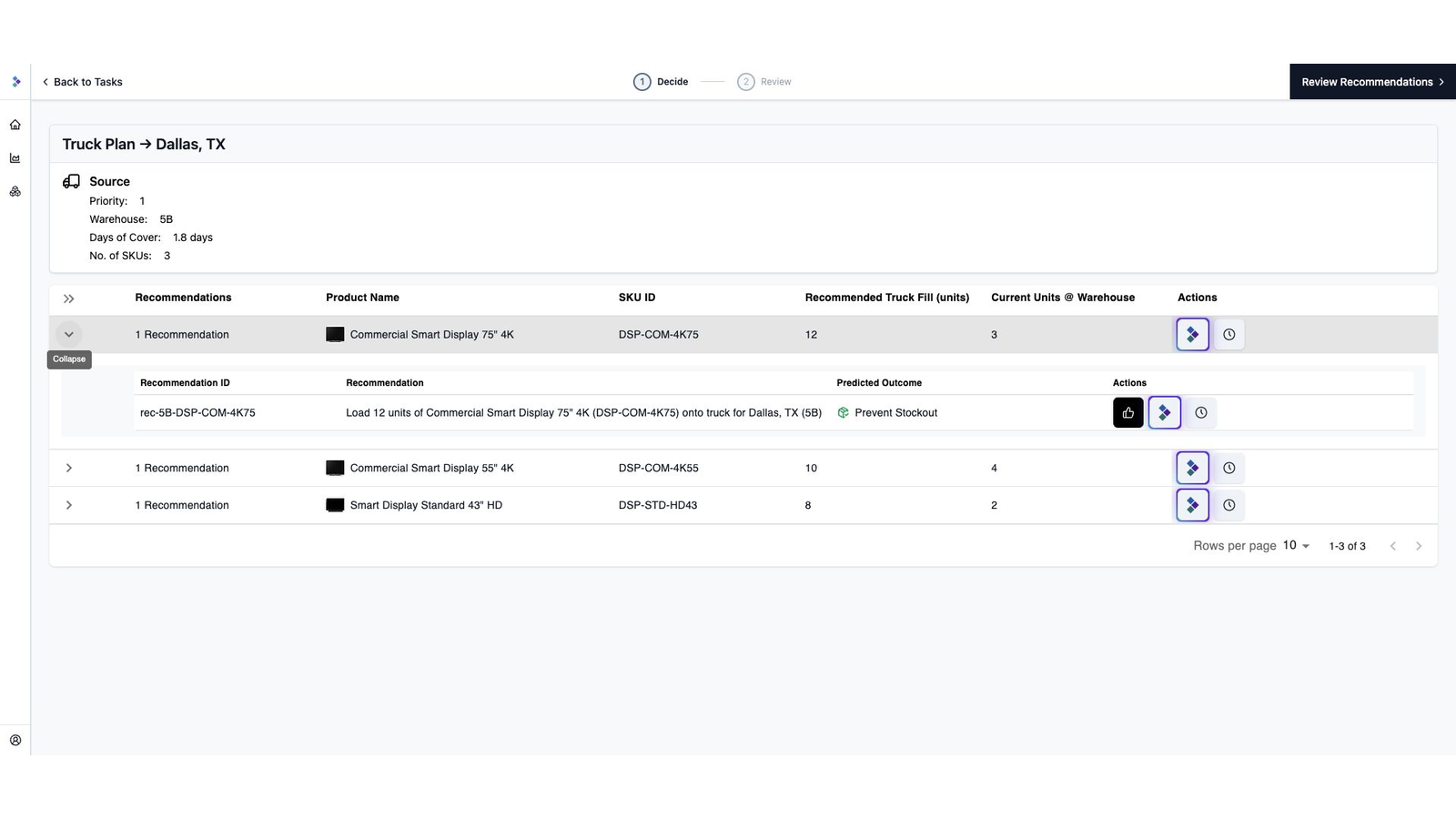Open the app logo in sidebar
Viewport: 1456px width, 819px height.
15,82
